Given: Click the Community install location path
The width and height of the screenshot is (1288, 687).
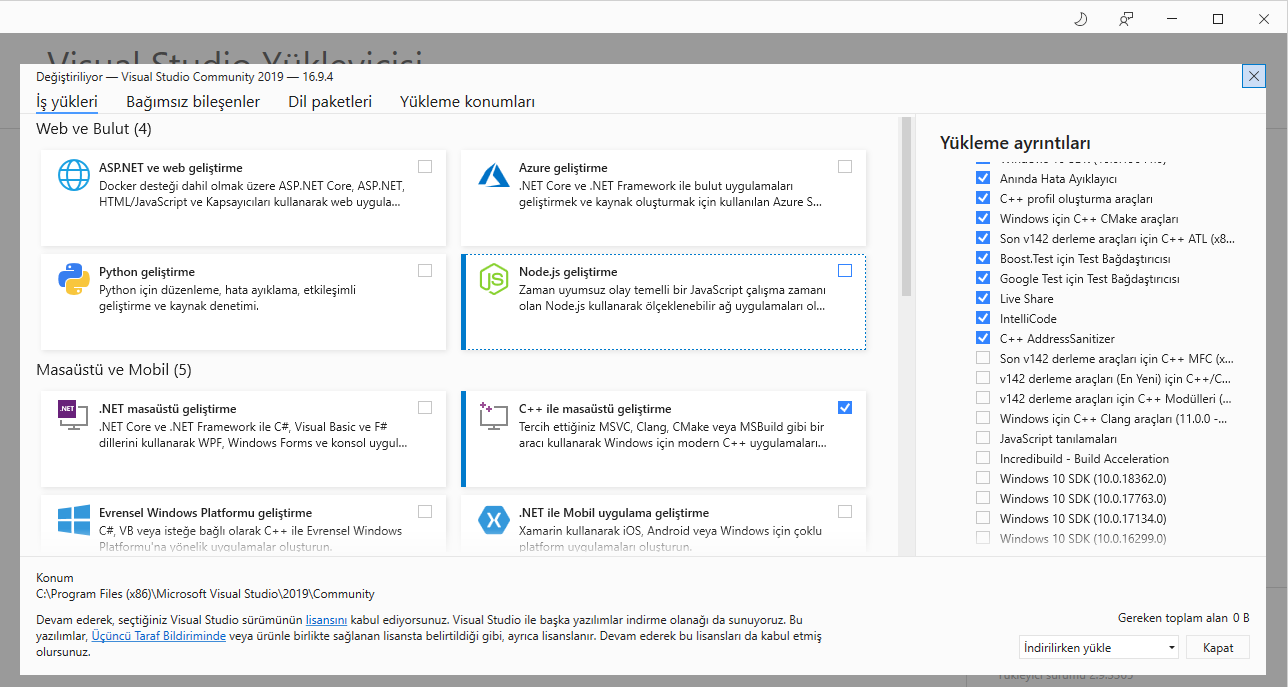Looking at the screenshot, I should click(205, 593).
